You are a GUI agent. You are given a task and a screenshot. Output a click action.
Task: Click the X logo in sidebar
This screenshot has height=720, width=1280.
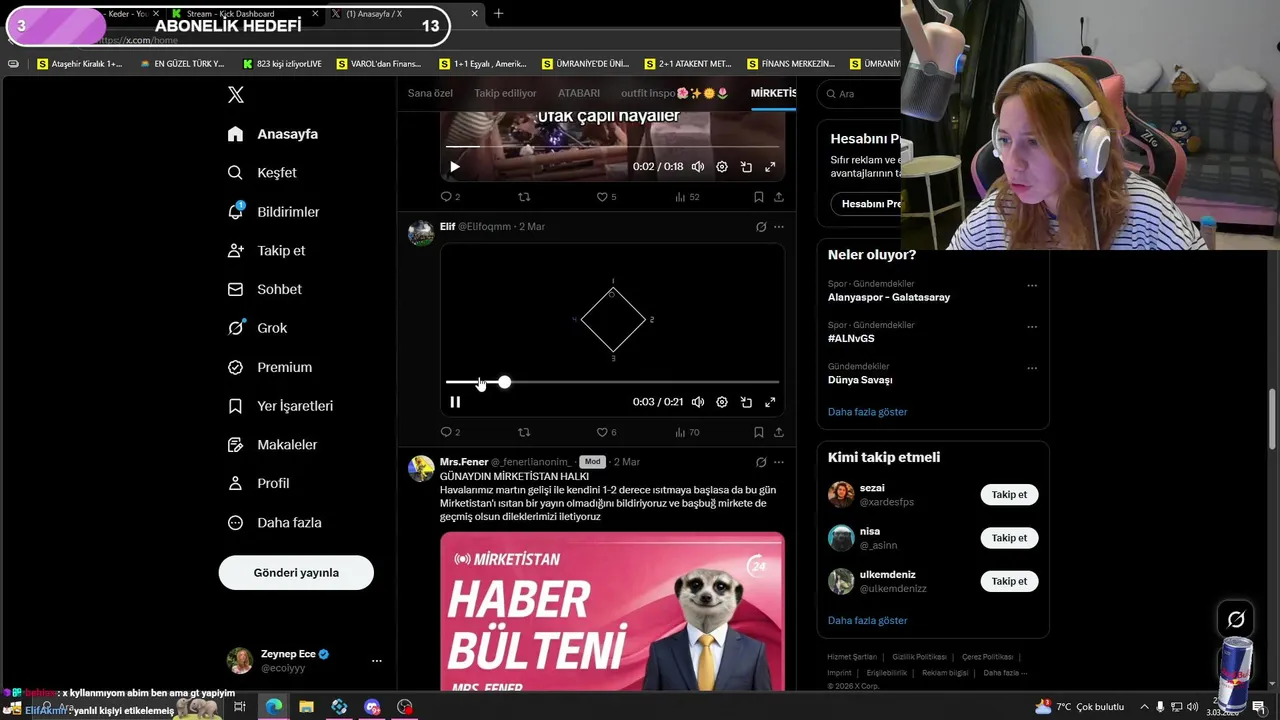pos(236,95)
